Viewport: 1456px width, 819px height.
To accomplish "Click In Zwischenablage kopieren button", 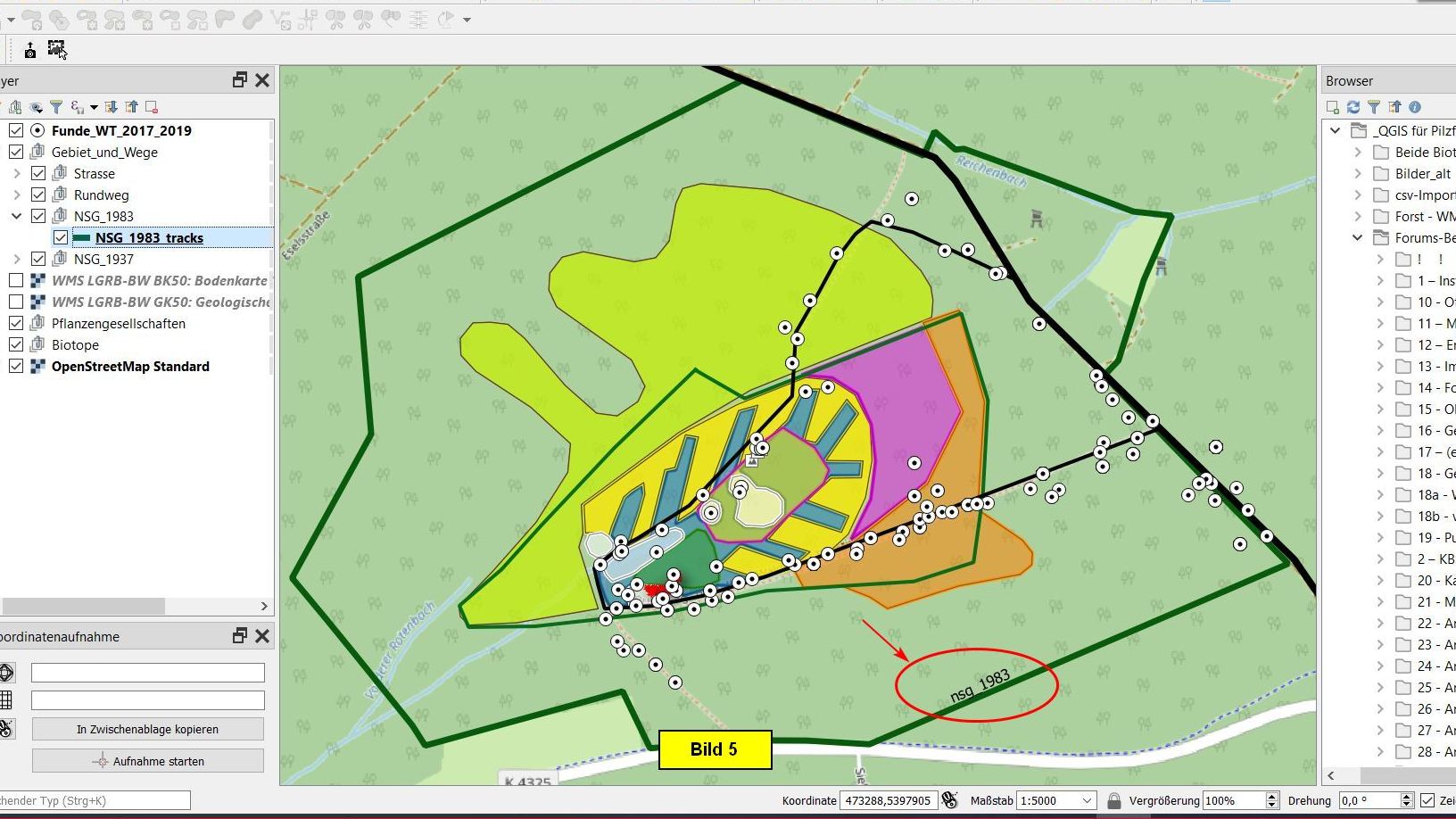I will coord(148,729).
